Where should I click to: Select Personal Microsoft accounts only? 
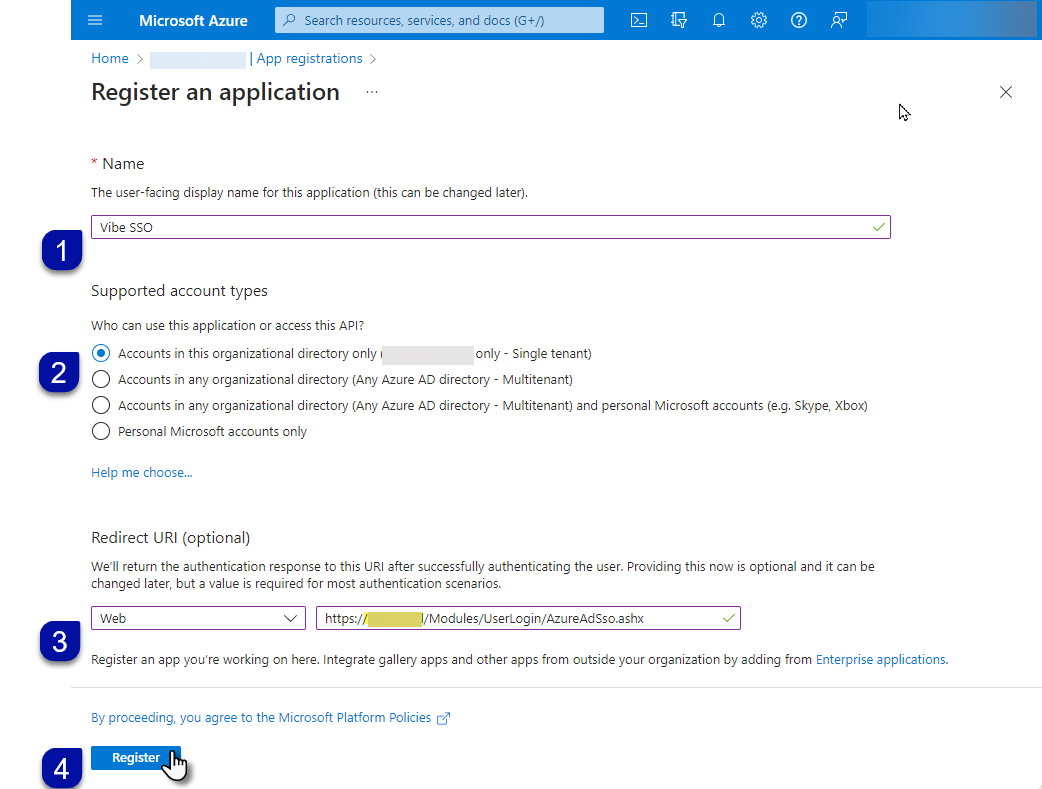(x=100, y=431)
